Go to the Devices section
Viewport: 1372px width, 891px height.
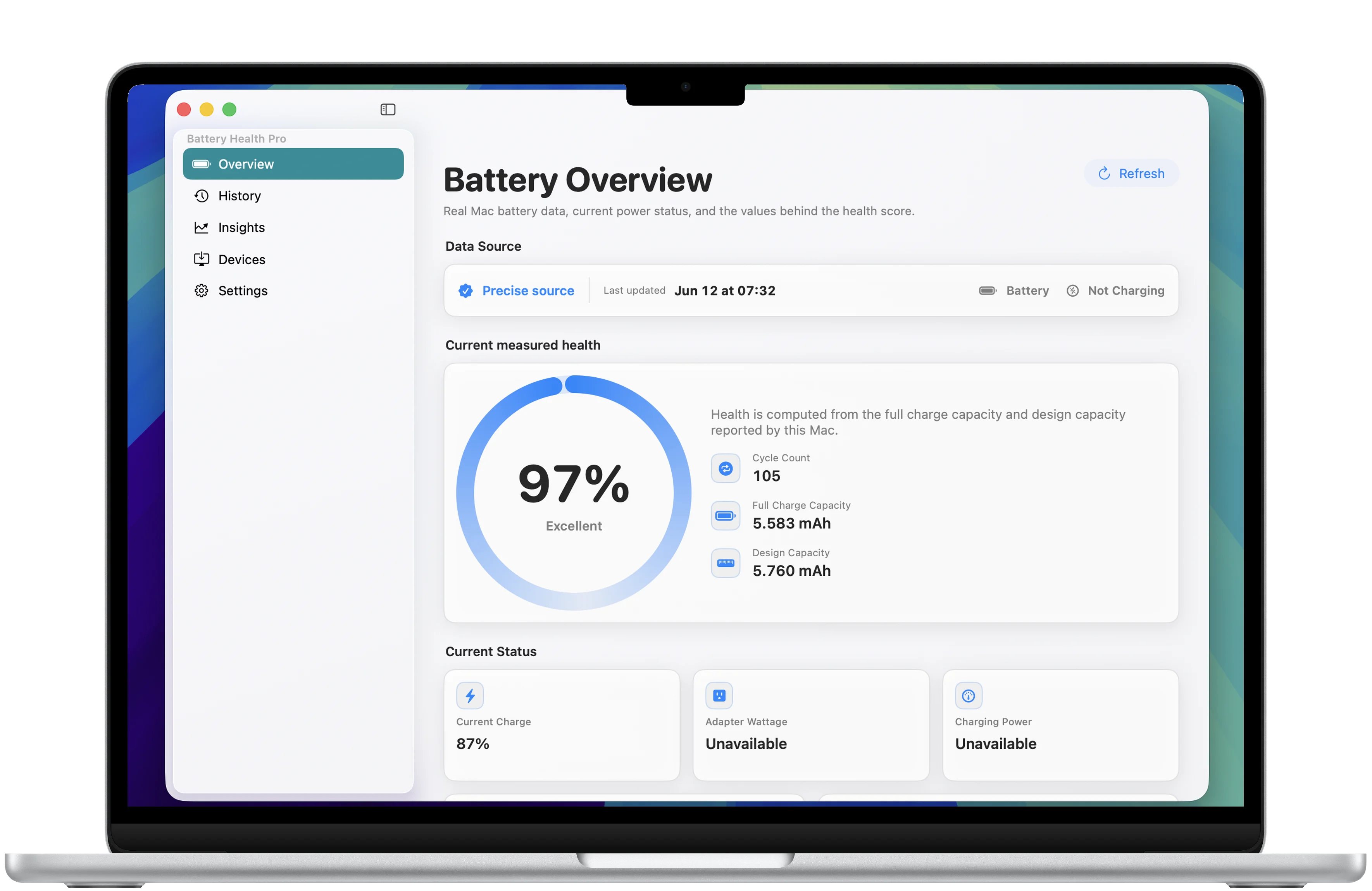pyautogui.click(x=293, y=259)
